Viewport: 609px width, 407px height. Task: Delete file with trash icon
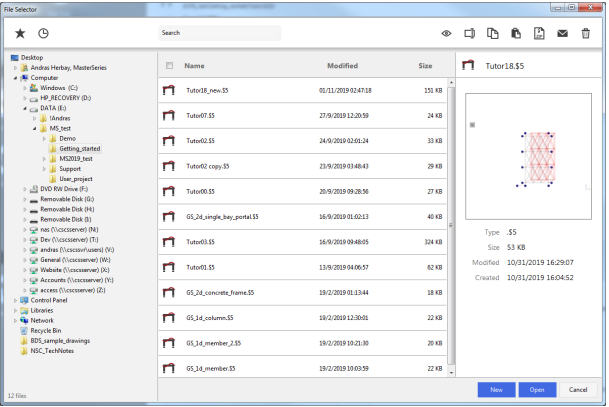[x=586, y=33]
